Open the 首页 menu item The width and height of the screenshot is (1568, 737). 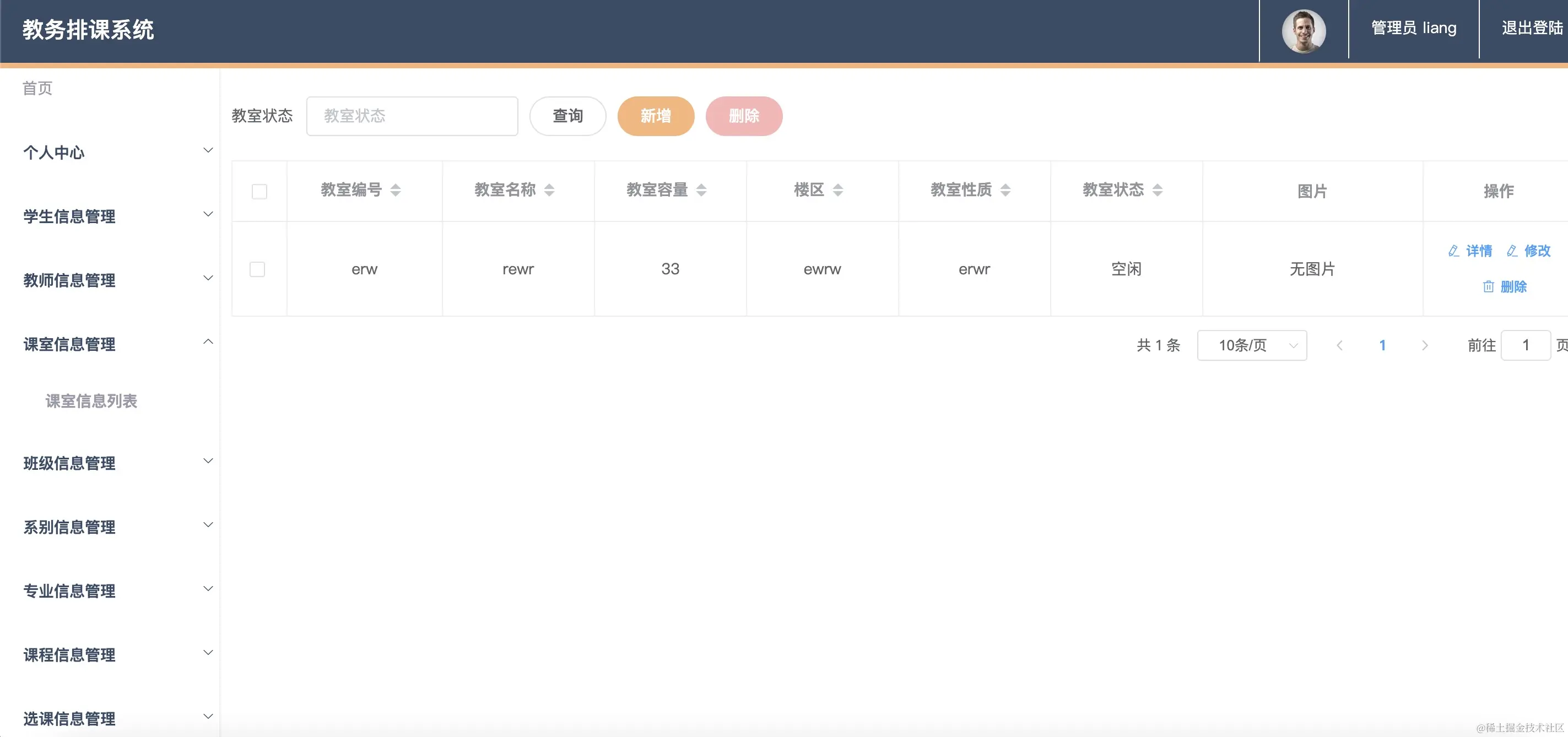pyautogui.click(x=36, y=88)
